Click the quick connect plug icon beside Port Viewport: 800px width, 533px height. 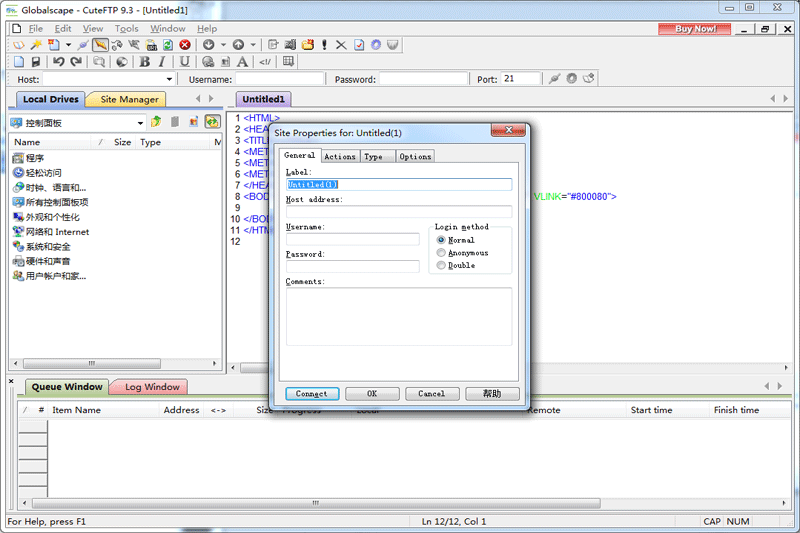554,79
